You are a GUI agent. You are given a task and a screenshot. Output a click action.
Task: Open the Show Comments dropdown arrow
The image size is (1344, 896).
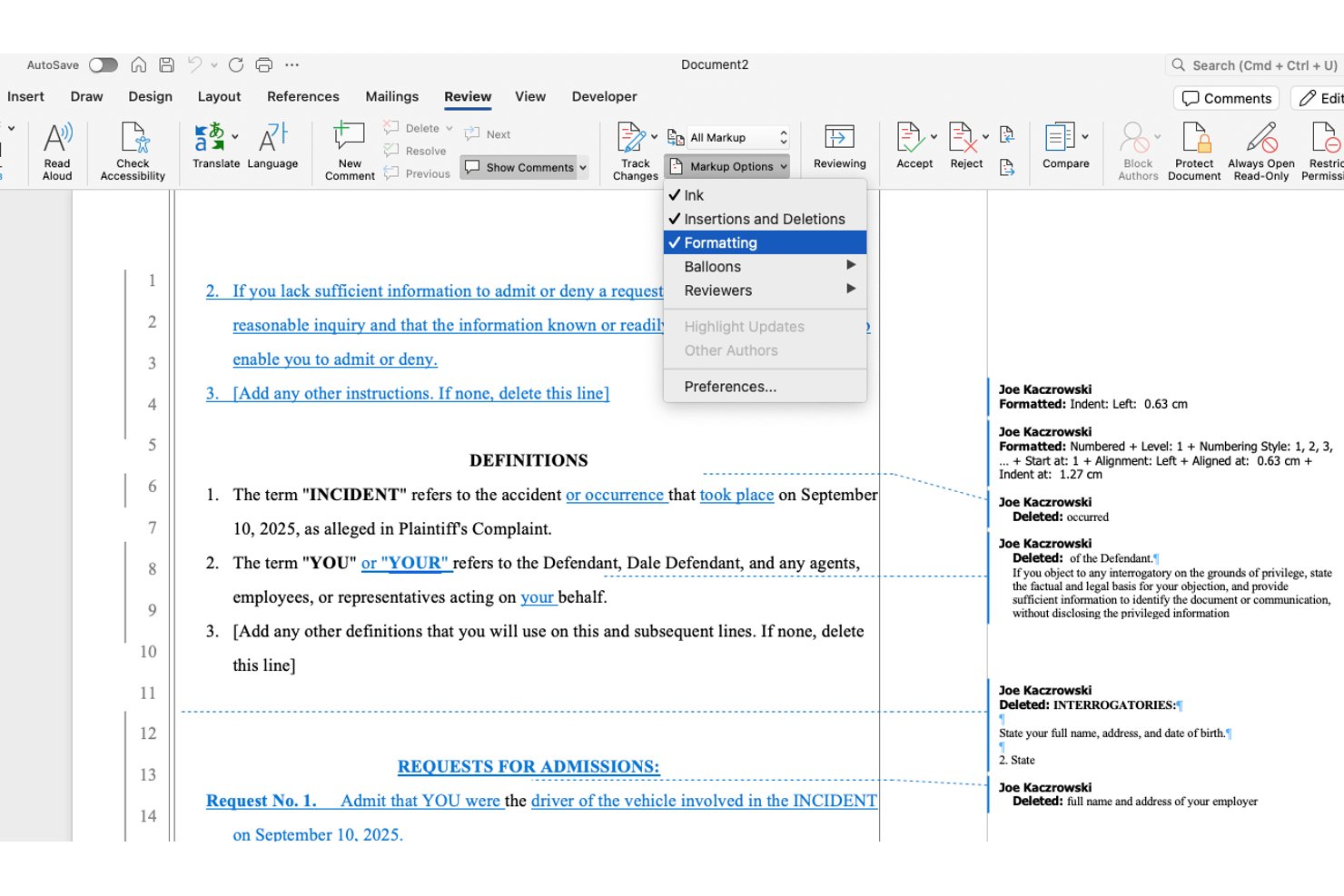[583, 167]
